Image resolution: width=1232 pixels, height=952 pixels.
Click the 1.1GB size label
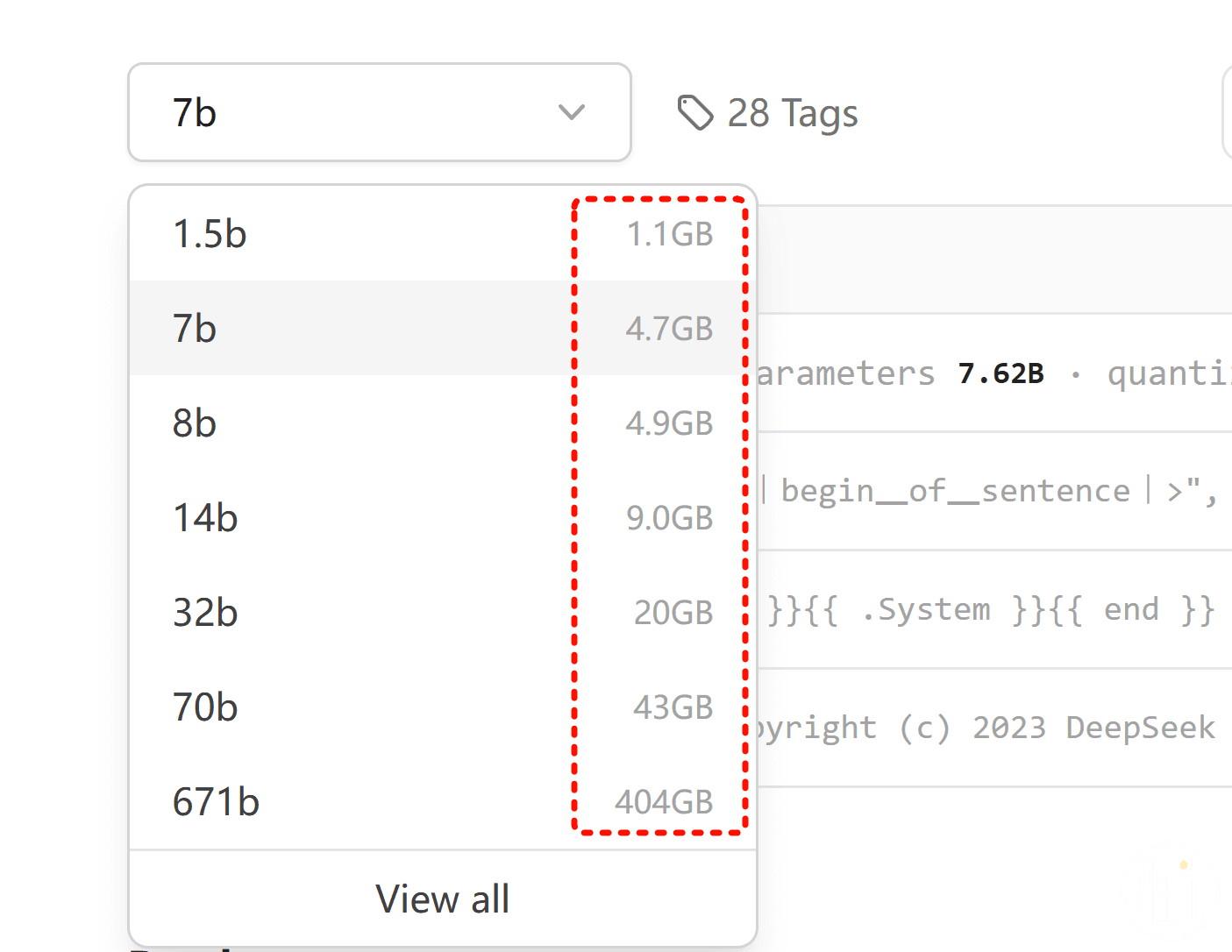coord(670,234)
